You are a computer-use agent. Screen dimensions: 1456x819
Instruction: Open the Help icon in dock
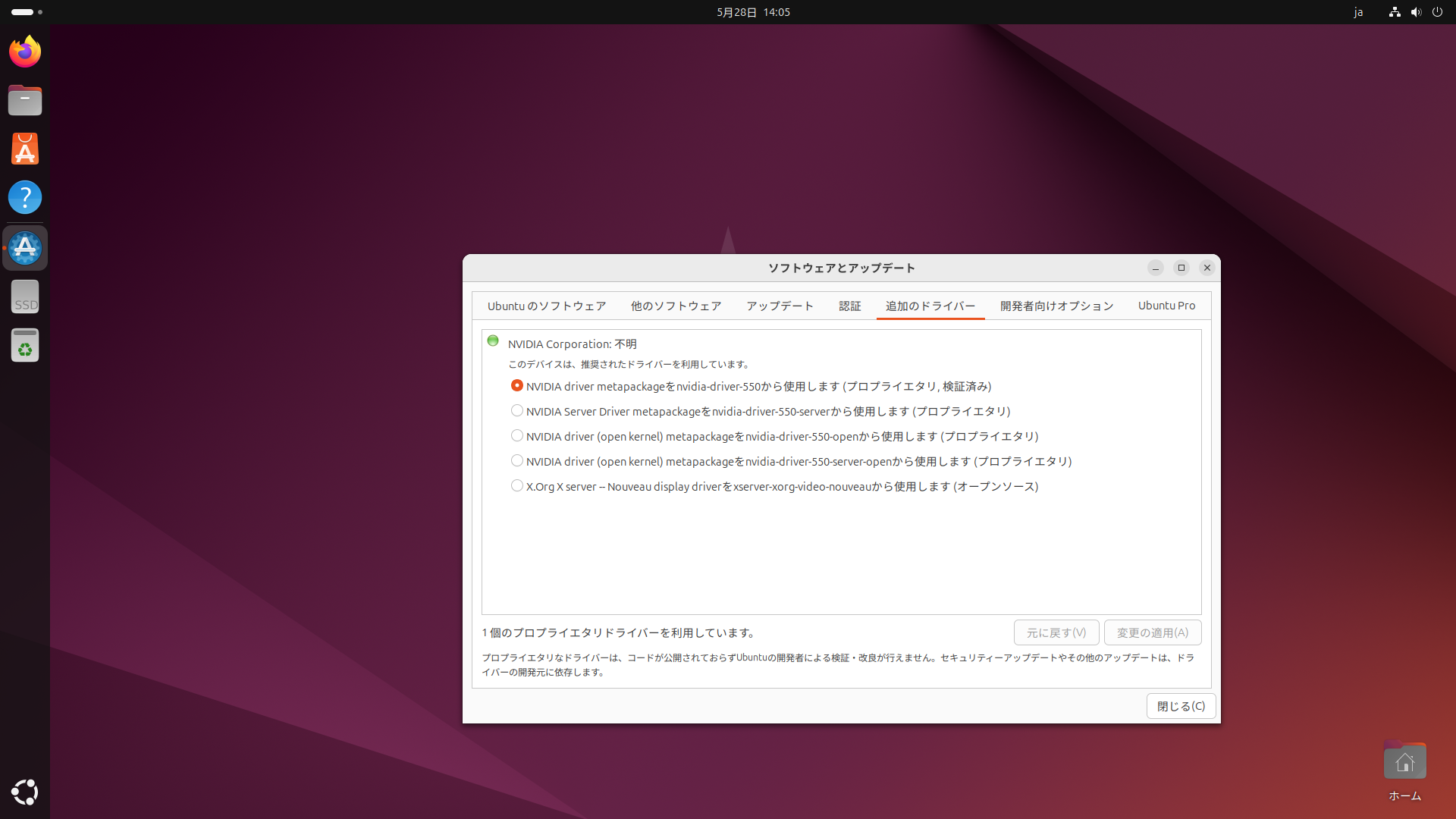click(25, 197)
